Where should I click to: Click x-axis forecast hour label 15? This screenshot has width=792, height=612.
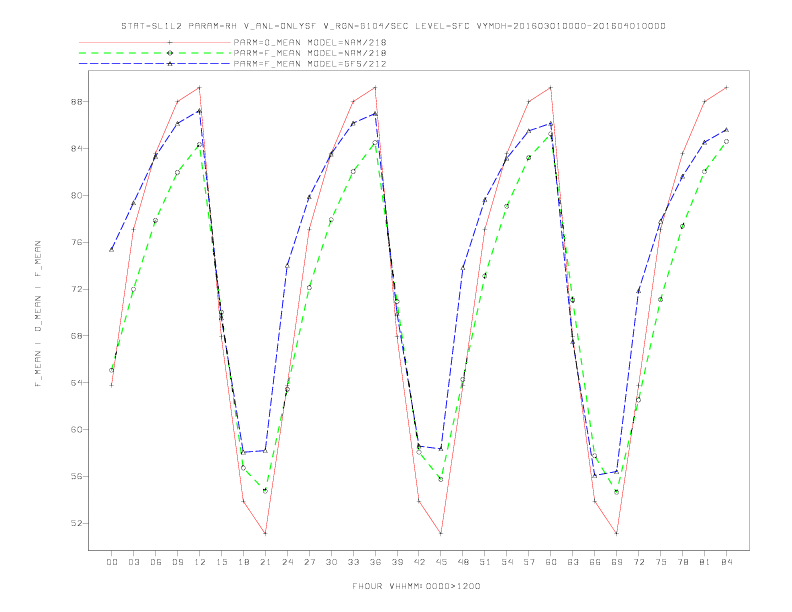[x=221, y=562]
